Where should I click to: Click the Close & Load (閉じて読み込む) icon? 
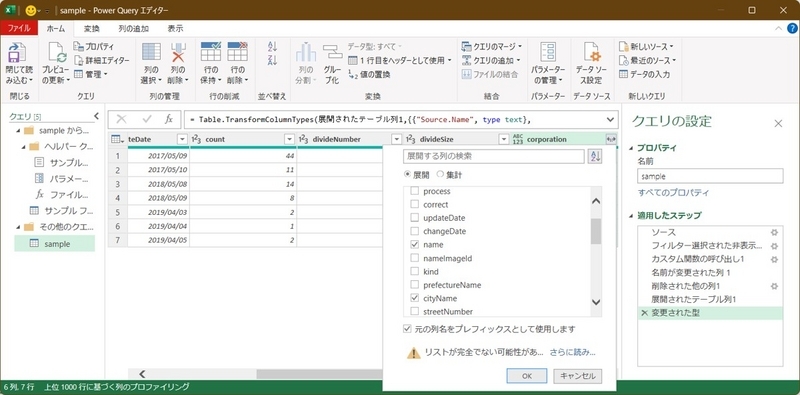(18, 53)
